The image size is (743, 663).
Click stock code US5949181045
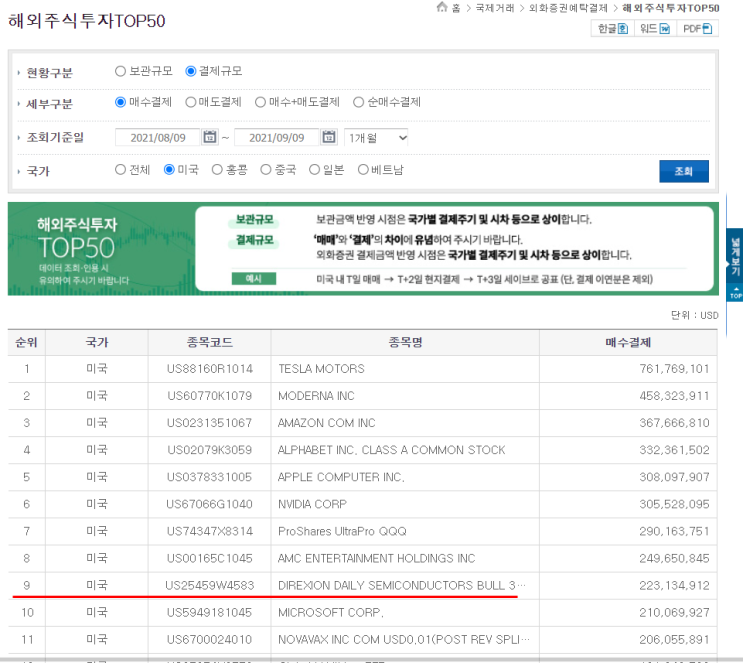[209, 612]
